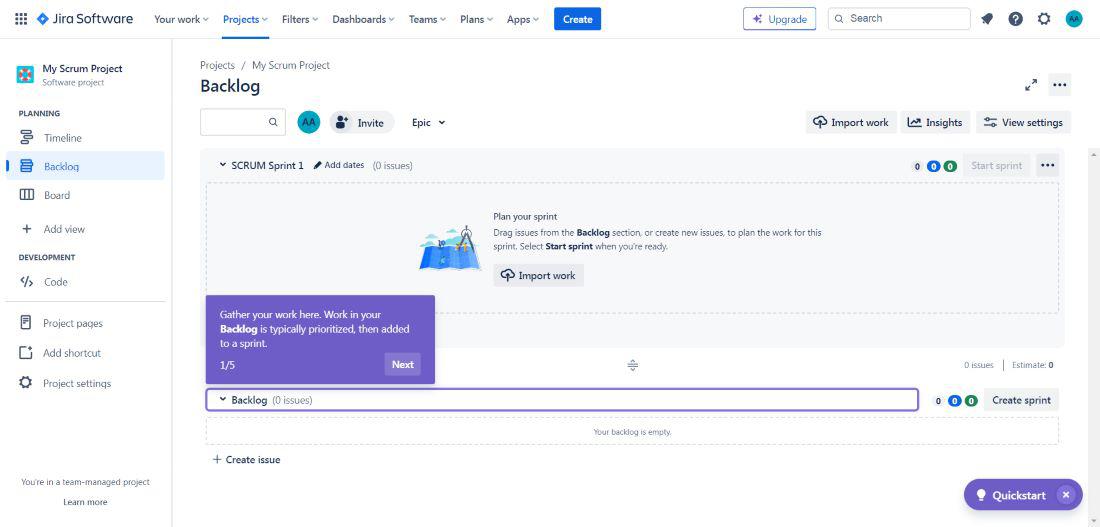This screenshot has width=1100, height=527.
Task: Open Board in the sidebar
Action: [85, 195]
